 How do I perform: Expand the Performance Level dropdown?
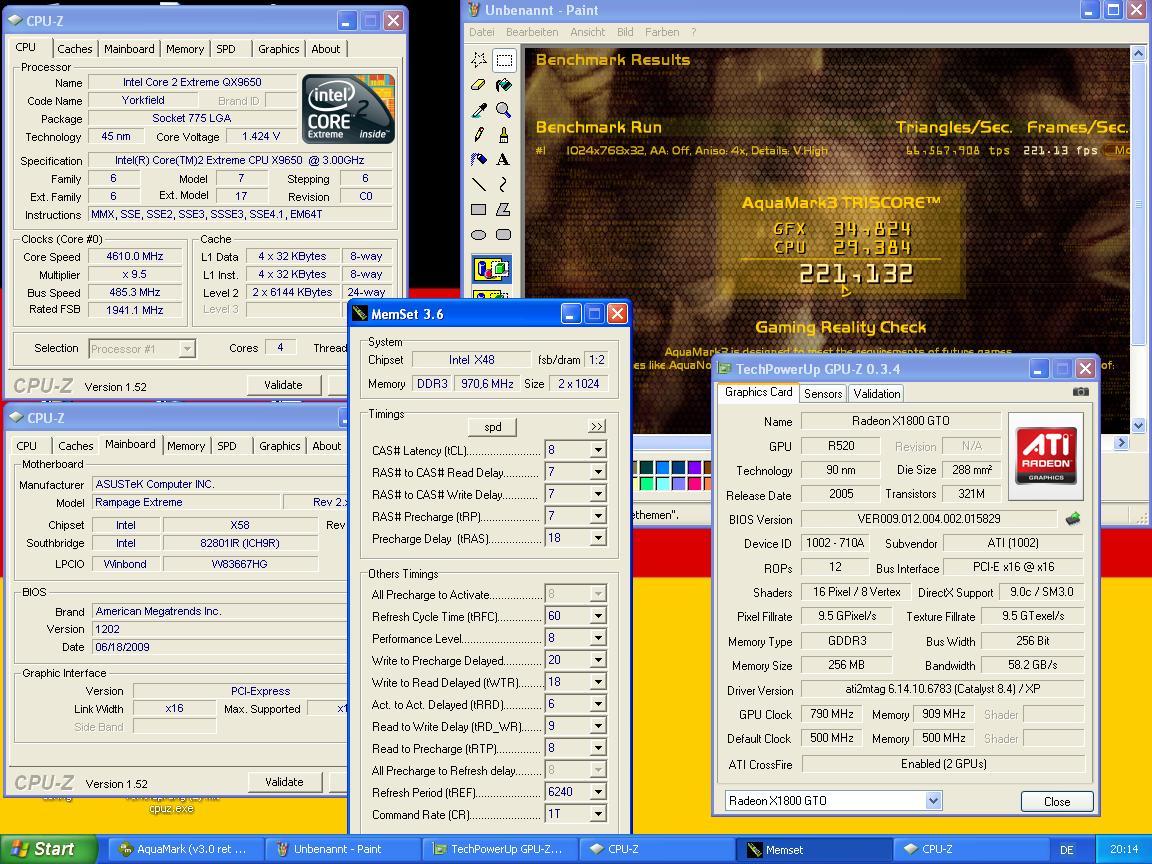click(598, 638)
